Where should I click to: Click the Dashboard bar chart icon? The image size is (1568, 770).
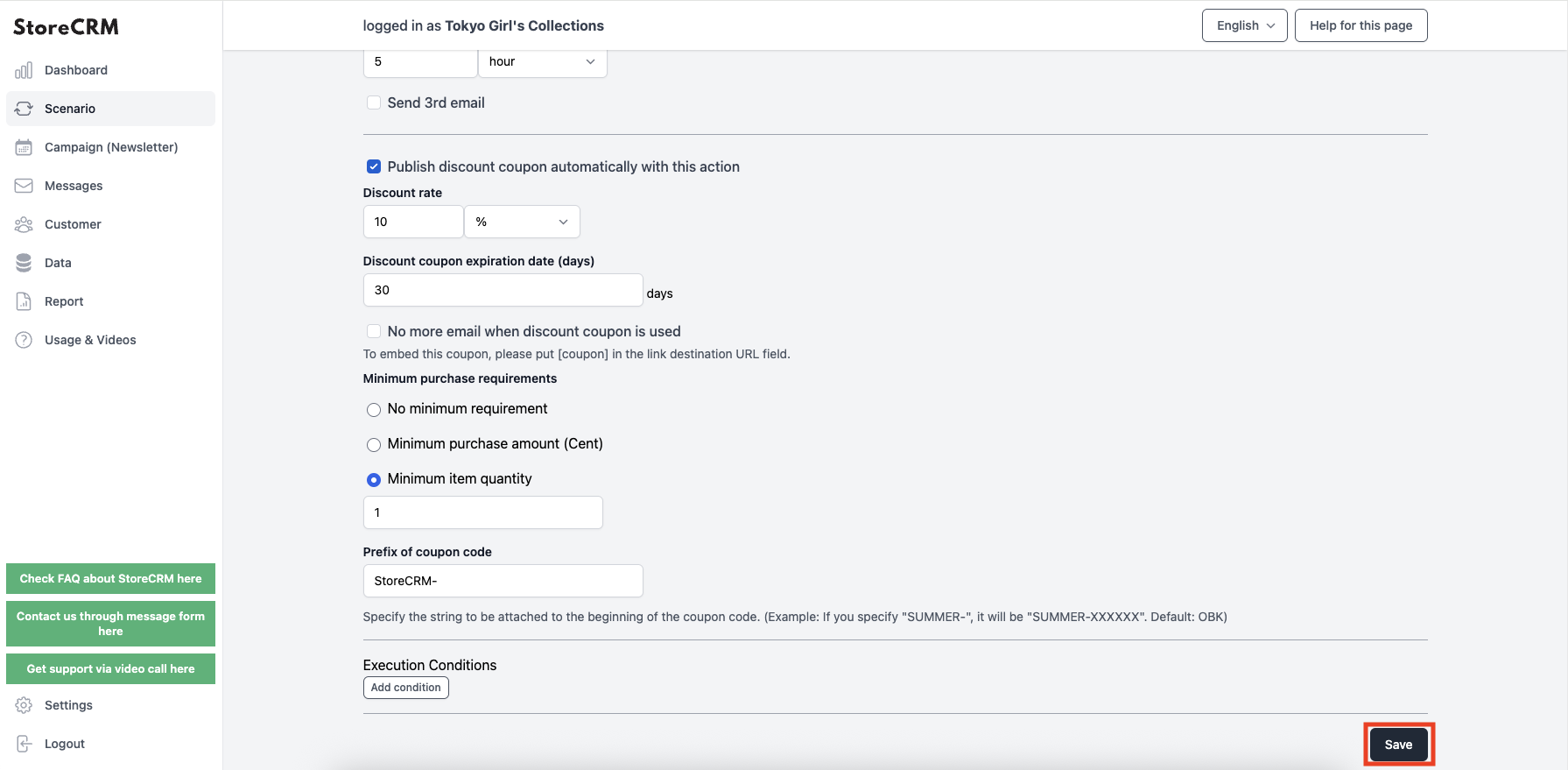click(x=24, y=70)
